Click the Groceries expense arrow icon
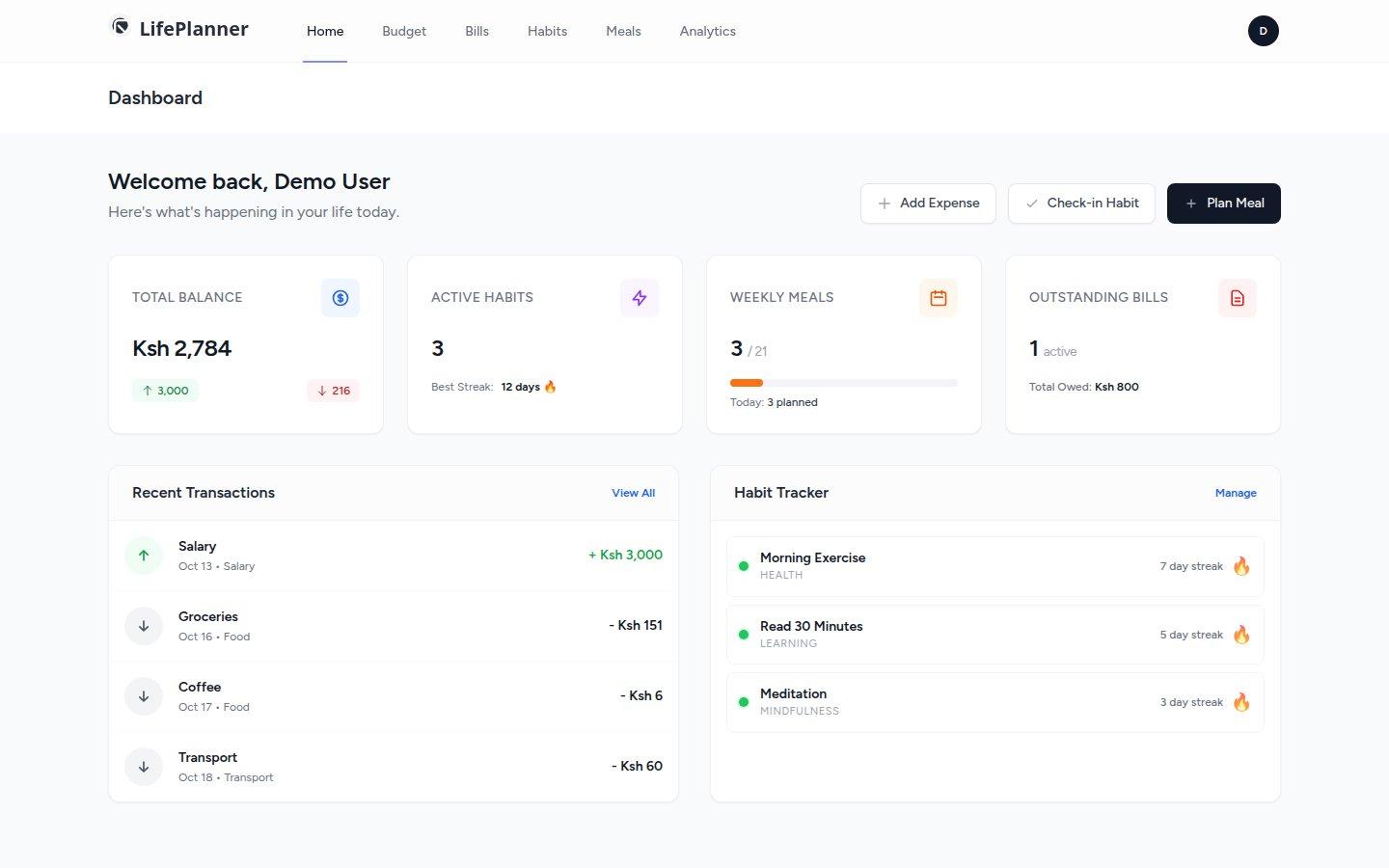The width and height of the screenshot is (1389, 868). point(144,626)
